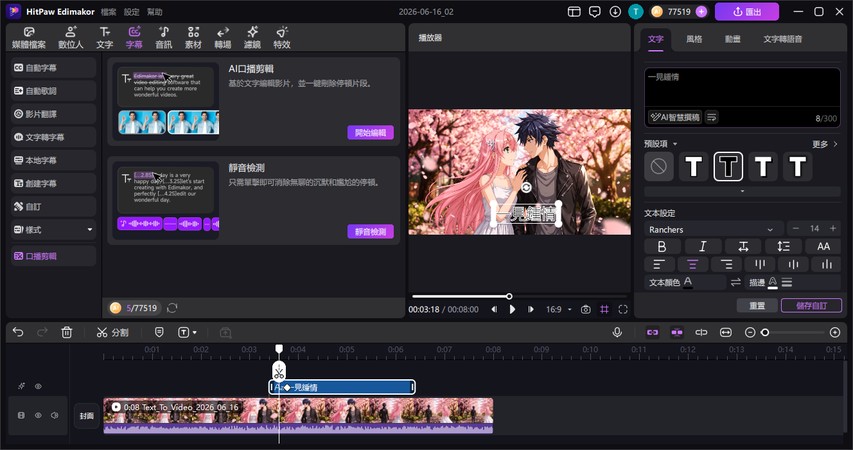Click the 匯出 export button

[x=747, y=11]
